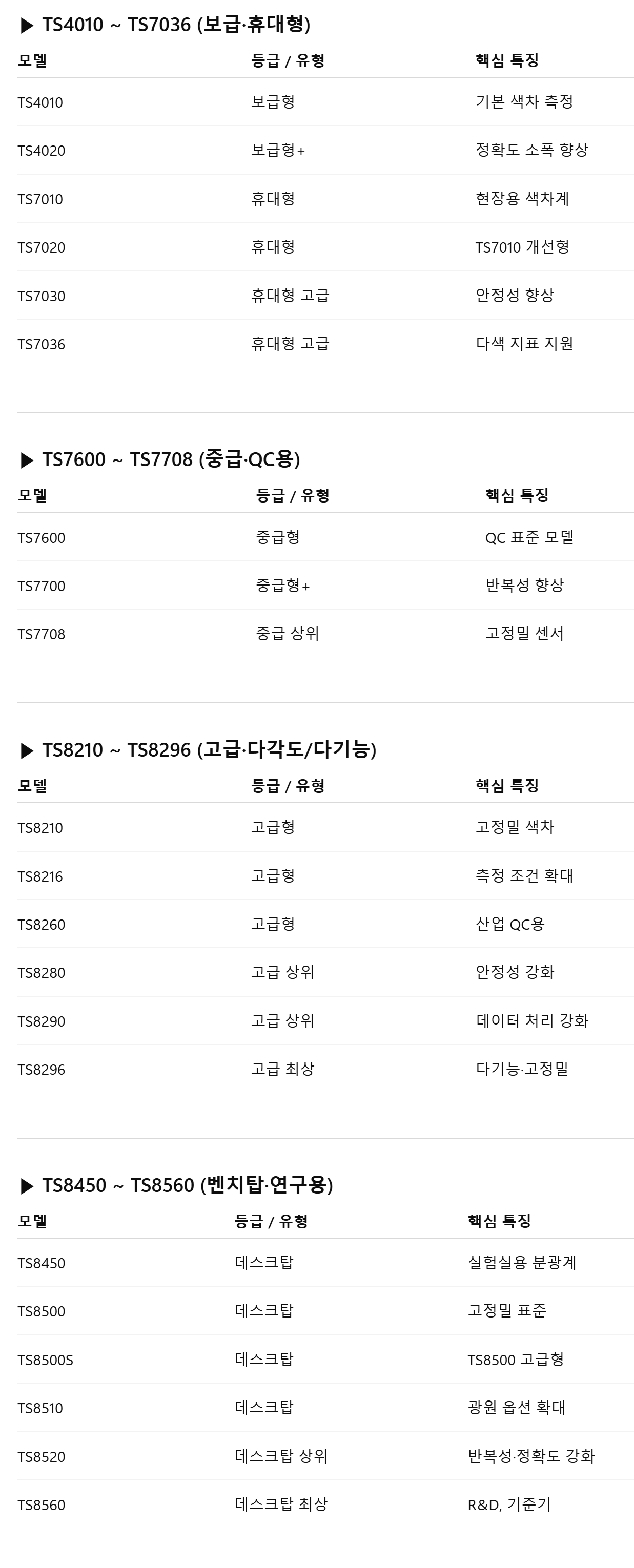Click the TS4010 ~ TS7036 (보급·휴대형) heading

coord(176,25)
